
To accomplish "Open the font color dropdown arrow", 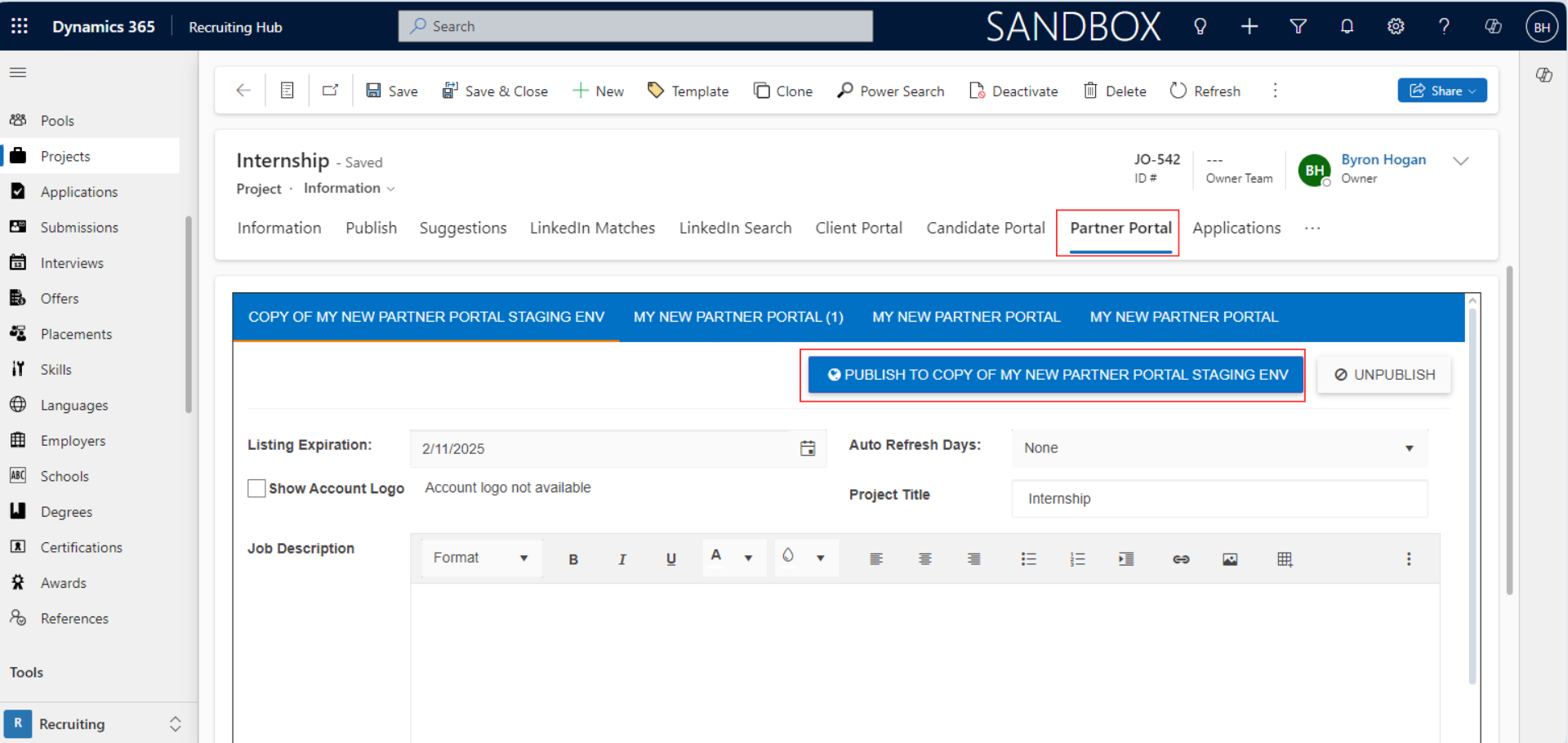I will pyautogui.click(x=748, y=558).
